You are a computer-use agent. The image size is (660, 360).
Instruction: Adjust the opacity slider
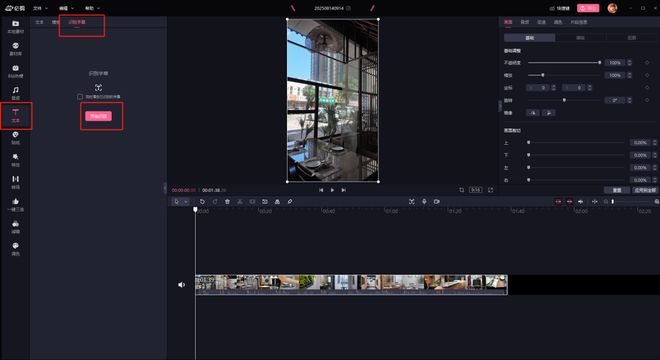pyautogui.click(x=564, y=63)
